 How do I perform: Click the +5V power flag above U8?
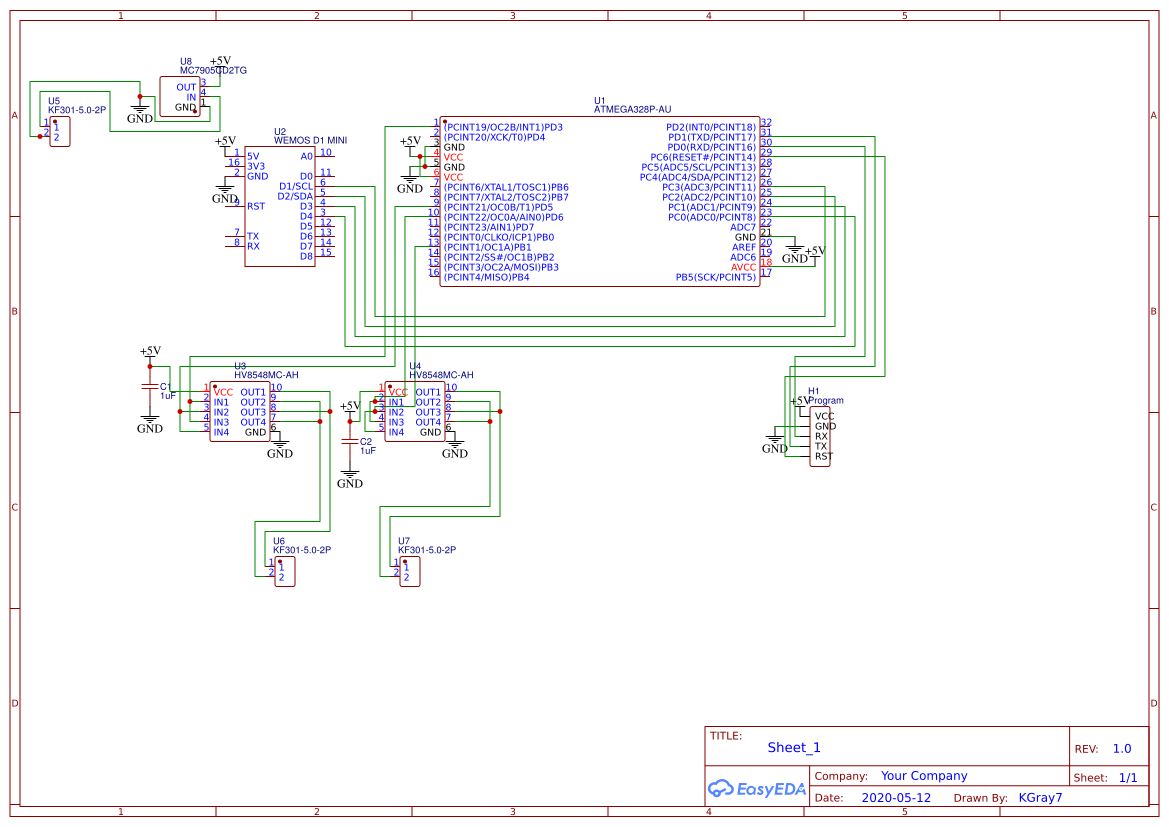[x=220, y=62]
